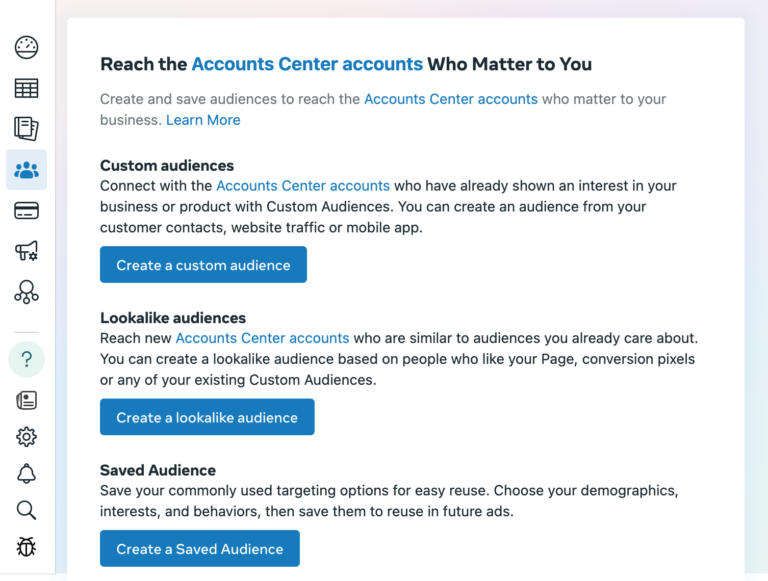
Task: Open the Billing credit card icon
Action: [x=26, y=211]
